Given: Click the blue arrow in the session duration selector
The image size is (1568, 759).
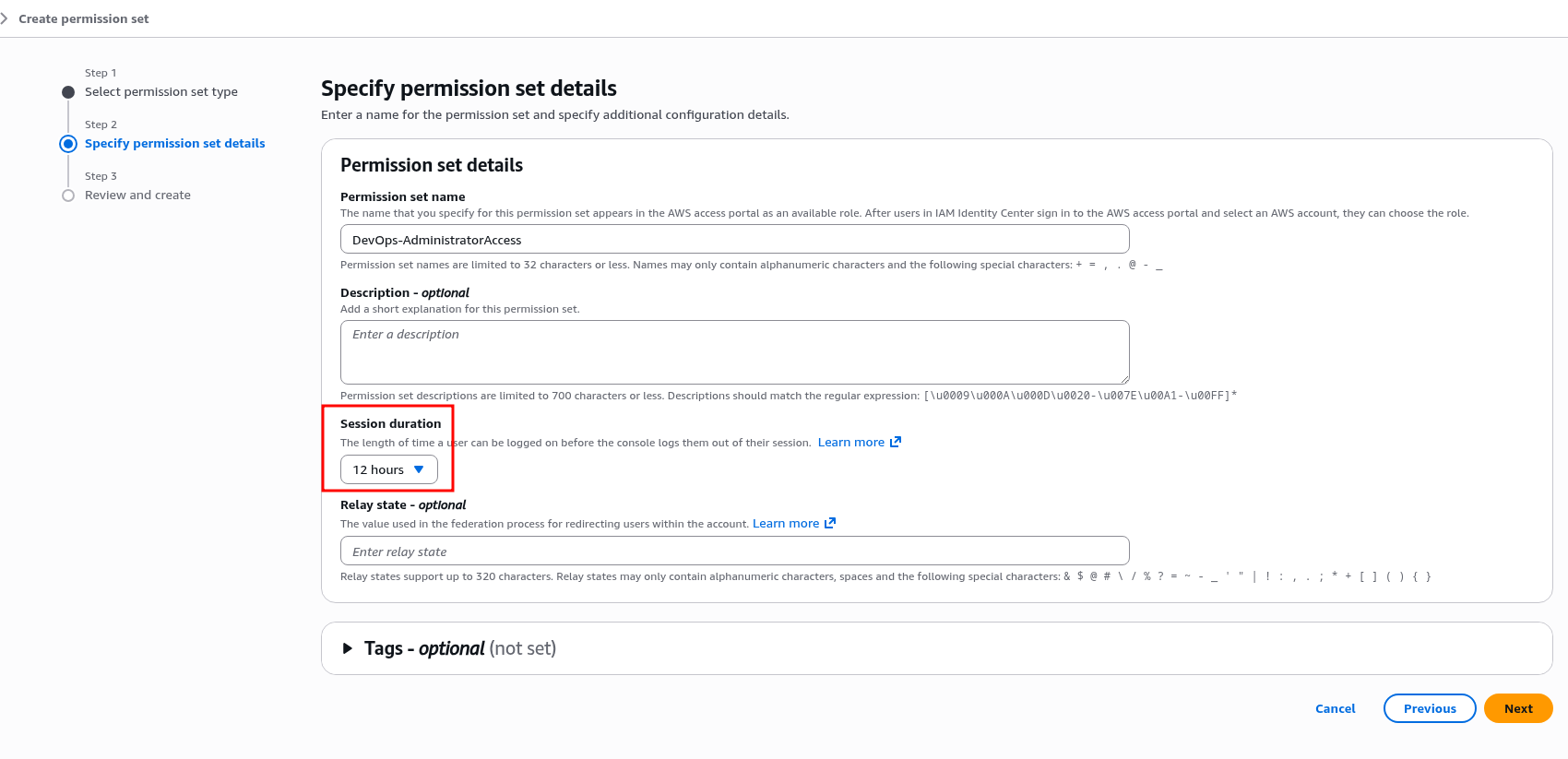Looking at the screenshot, I should point(419,469).
